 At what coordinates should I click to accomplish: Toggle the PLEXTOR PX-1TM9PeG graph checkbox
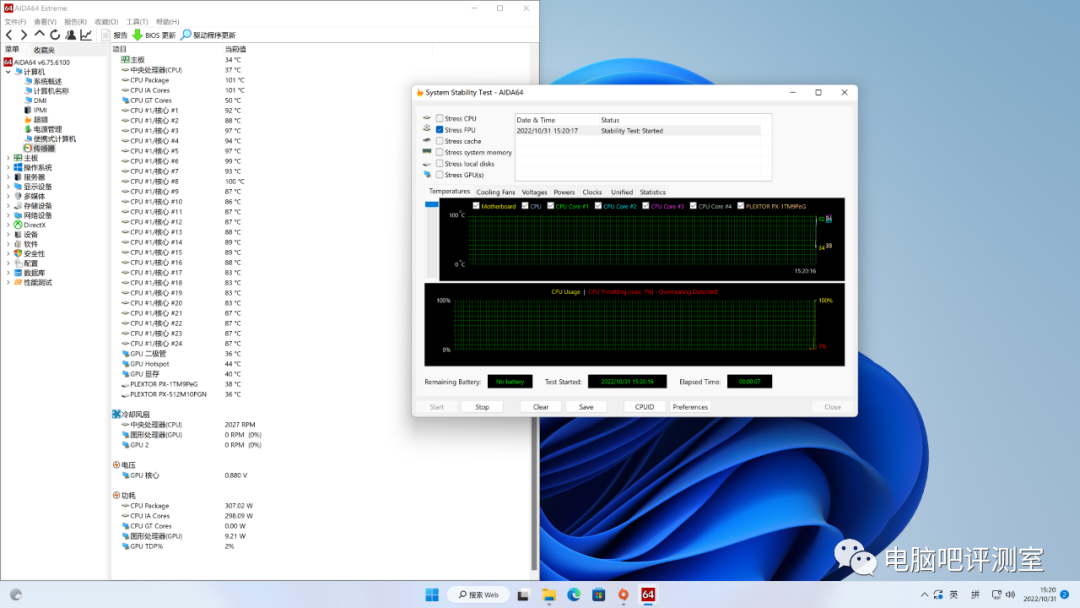pyautogui.click(x=740, y=206)
